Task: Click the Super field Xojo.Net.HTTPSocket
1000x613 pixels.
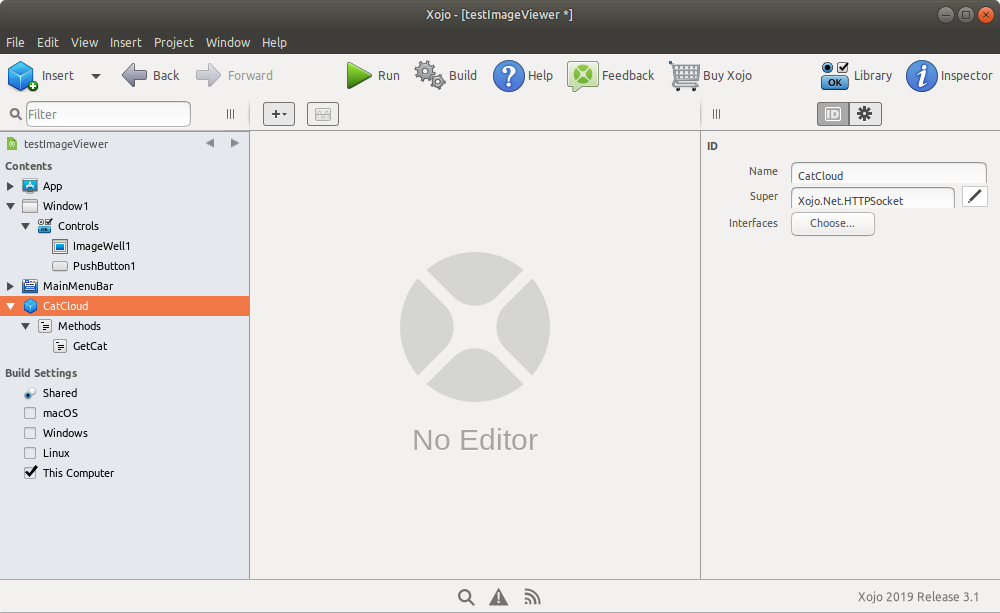Action: click(872, 200)
